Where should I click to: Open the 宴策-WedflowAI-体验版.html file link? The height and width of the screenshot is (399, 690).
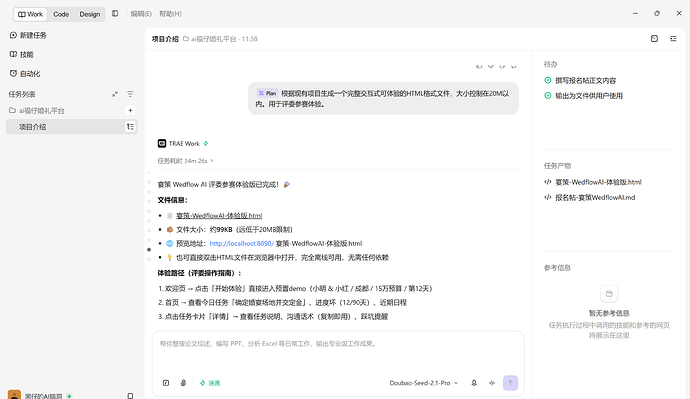tap(219, 216)
